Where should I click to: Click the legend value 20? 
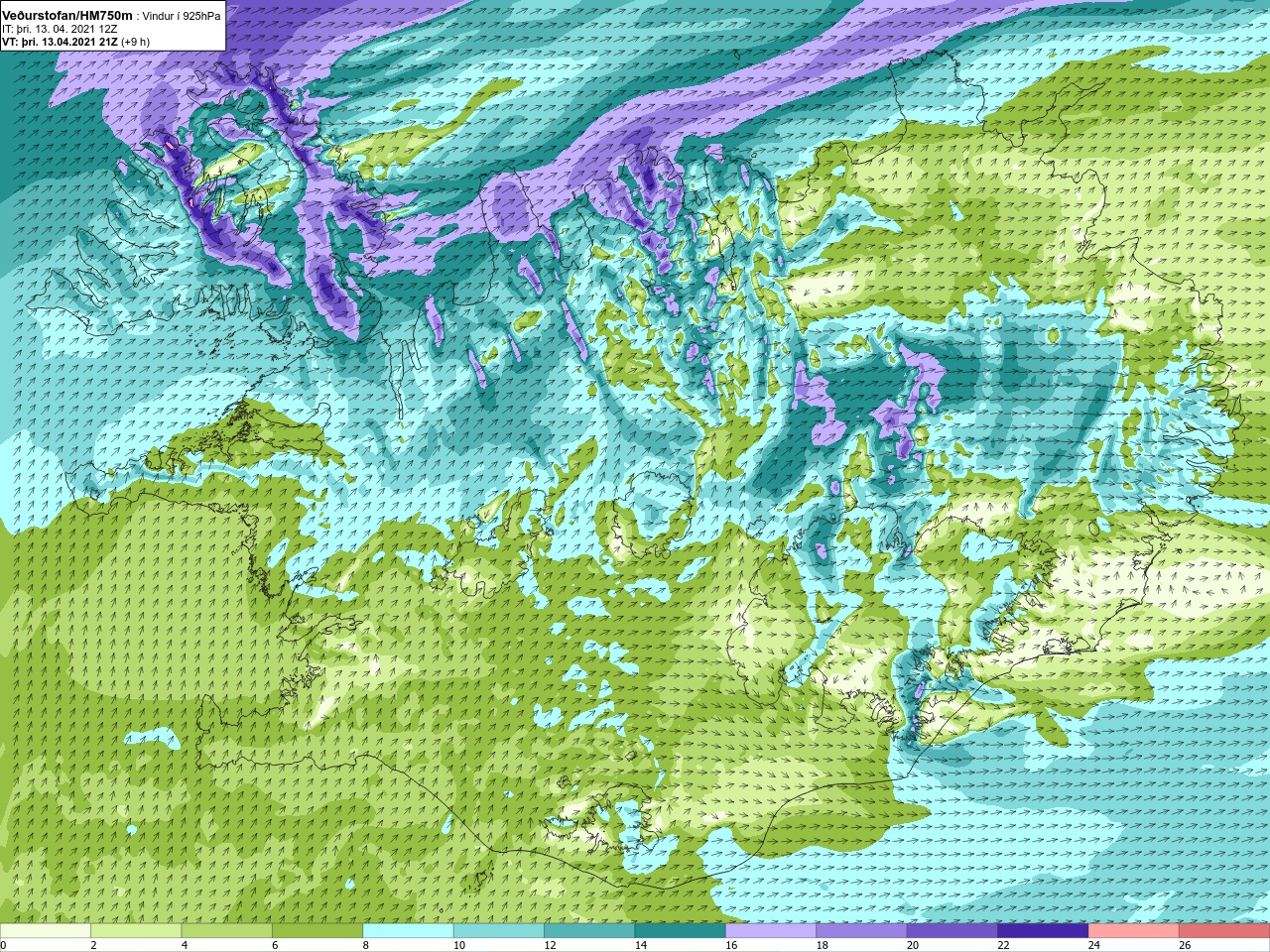(x=913, y=945)
